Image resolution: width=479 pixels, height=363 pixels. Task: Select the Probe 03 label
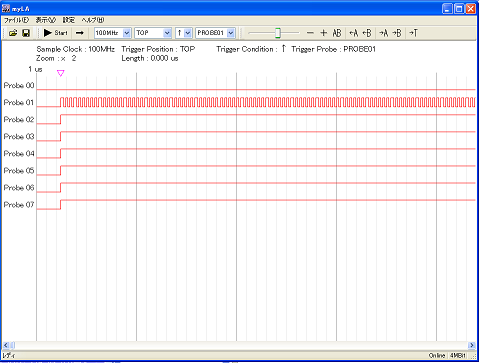(19, 137)
